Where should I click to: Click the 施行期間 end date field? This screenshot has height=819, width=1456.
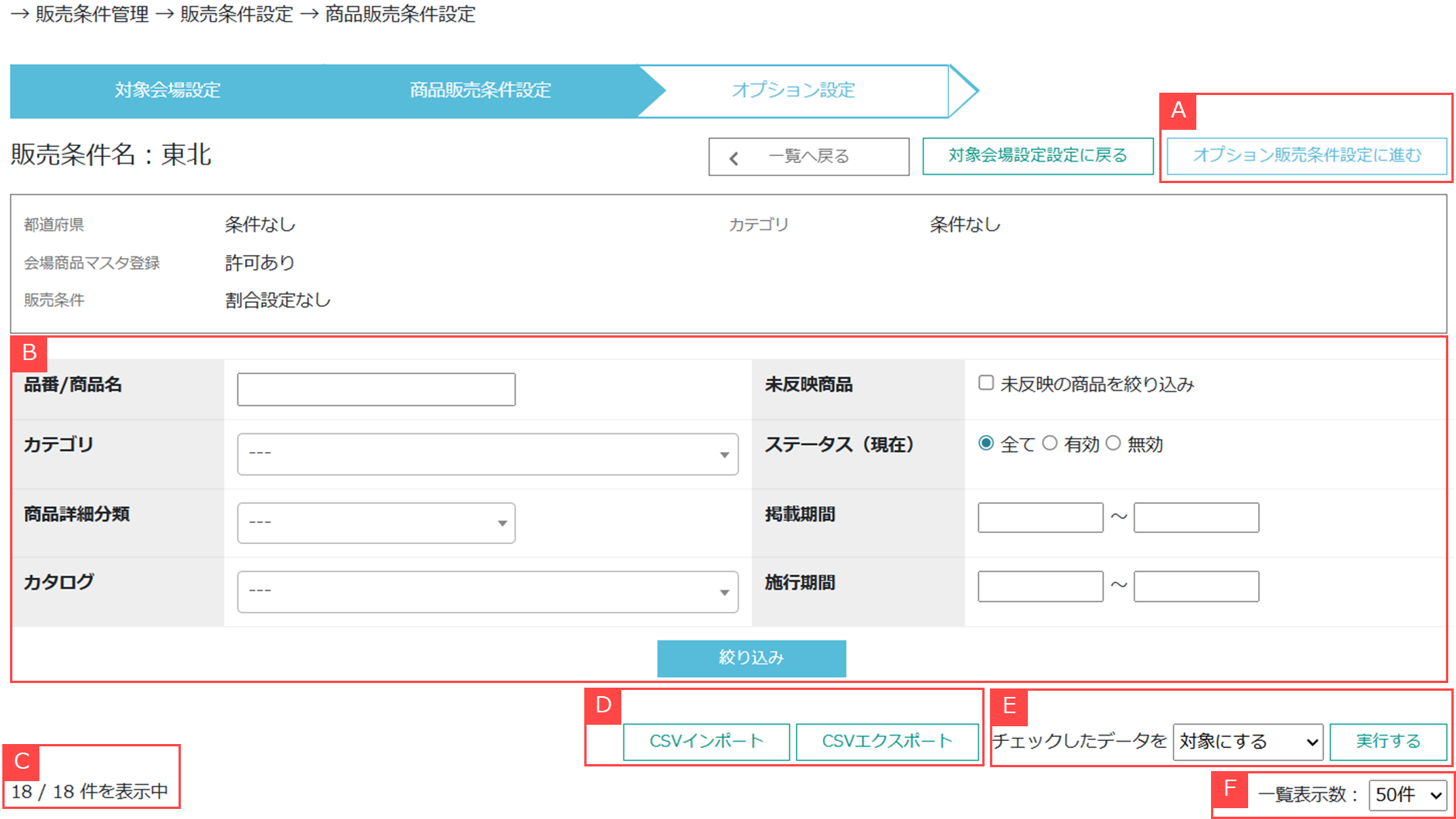[x=1196, y=586]
